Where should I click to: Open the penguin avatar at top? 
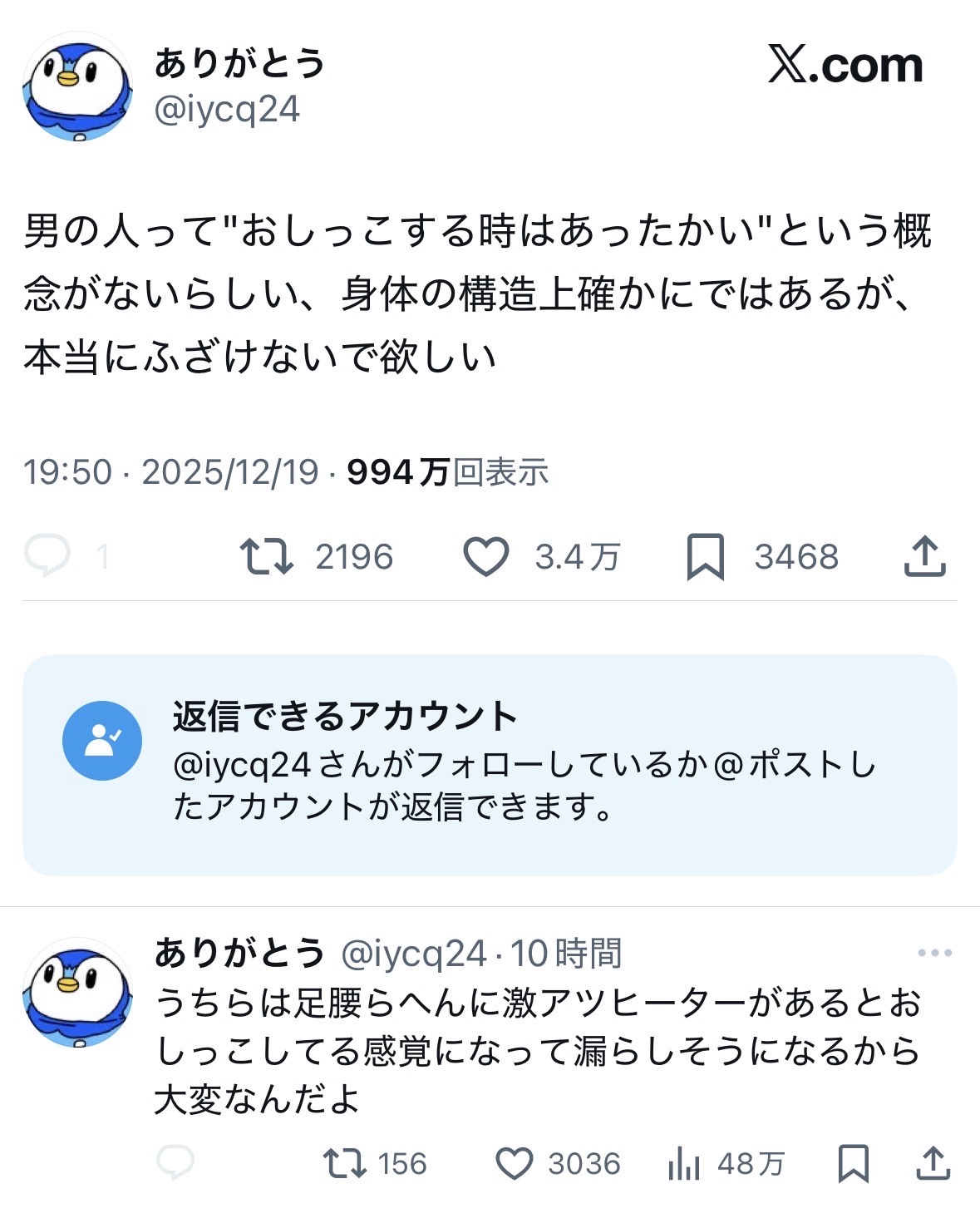pos(76,86)
